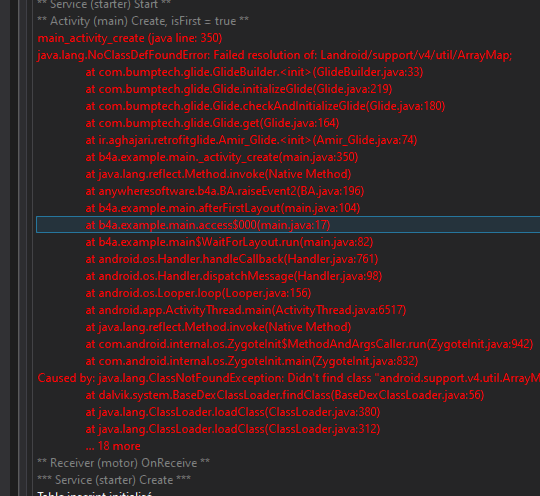Select the ZygoteInit$MethodAndArgsCaller.run line

[309, 344]
